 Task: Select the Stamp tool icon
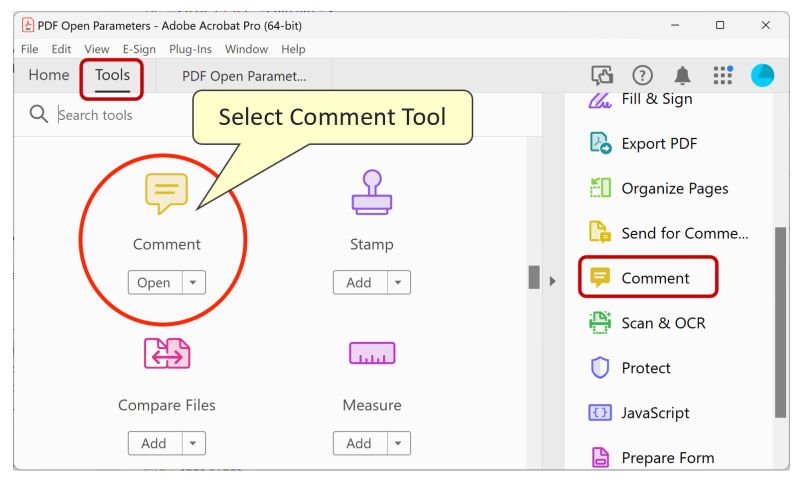click(x=372, y=192)
